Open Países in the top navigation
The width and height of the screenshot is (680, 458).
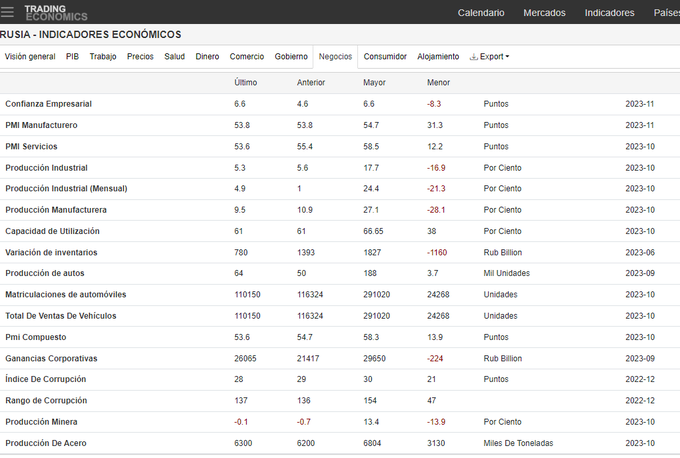click(667, 13)
